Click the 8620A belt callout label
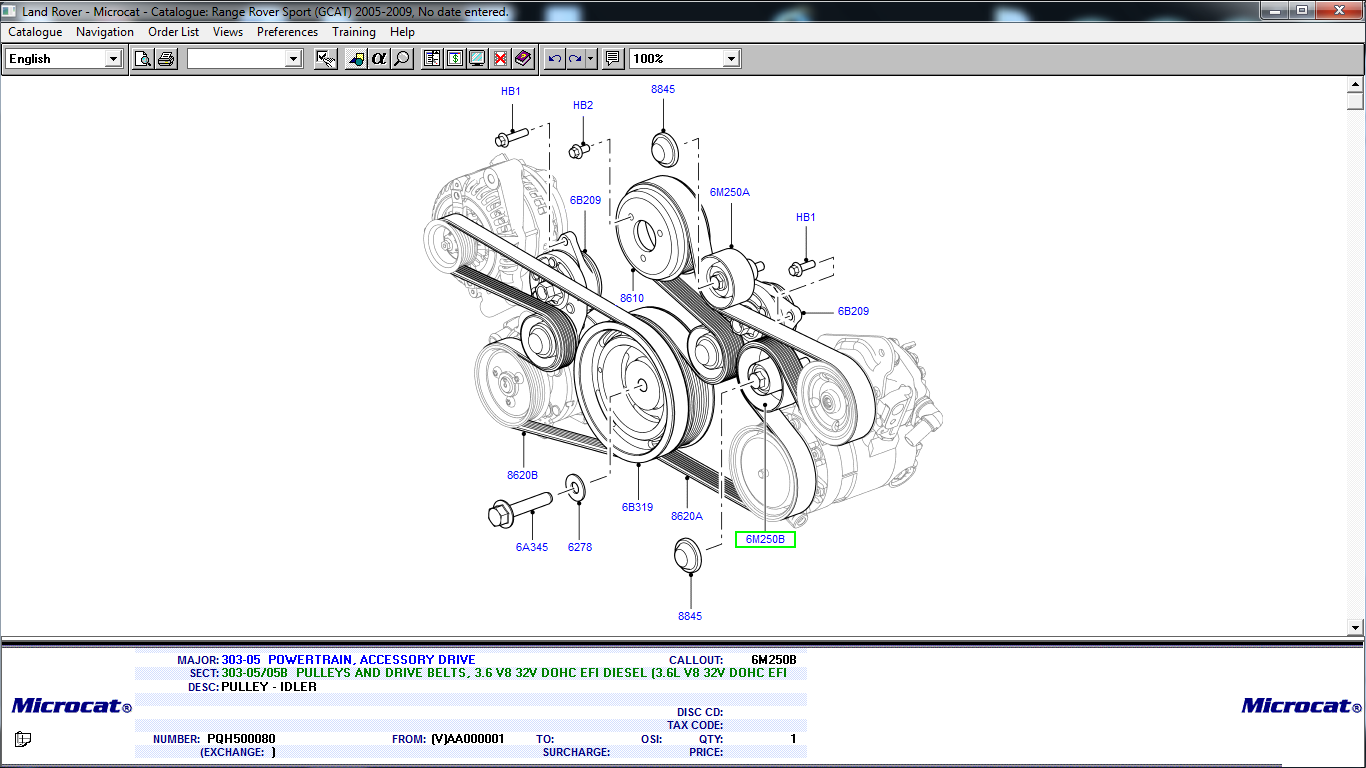1366x768 pixels. point(687,516)
